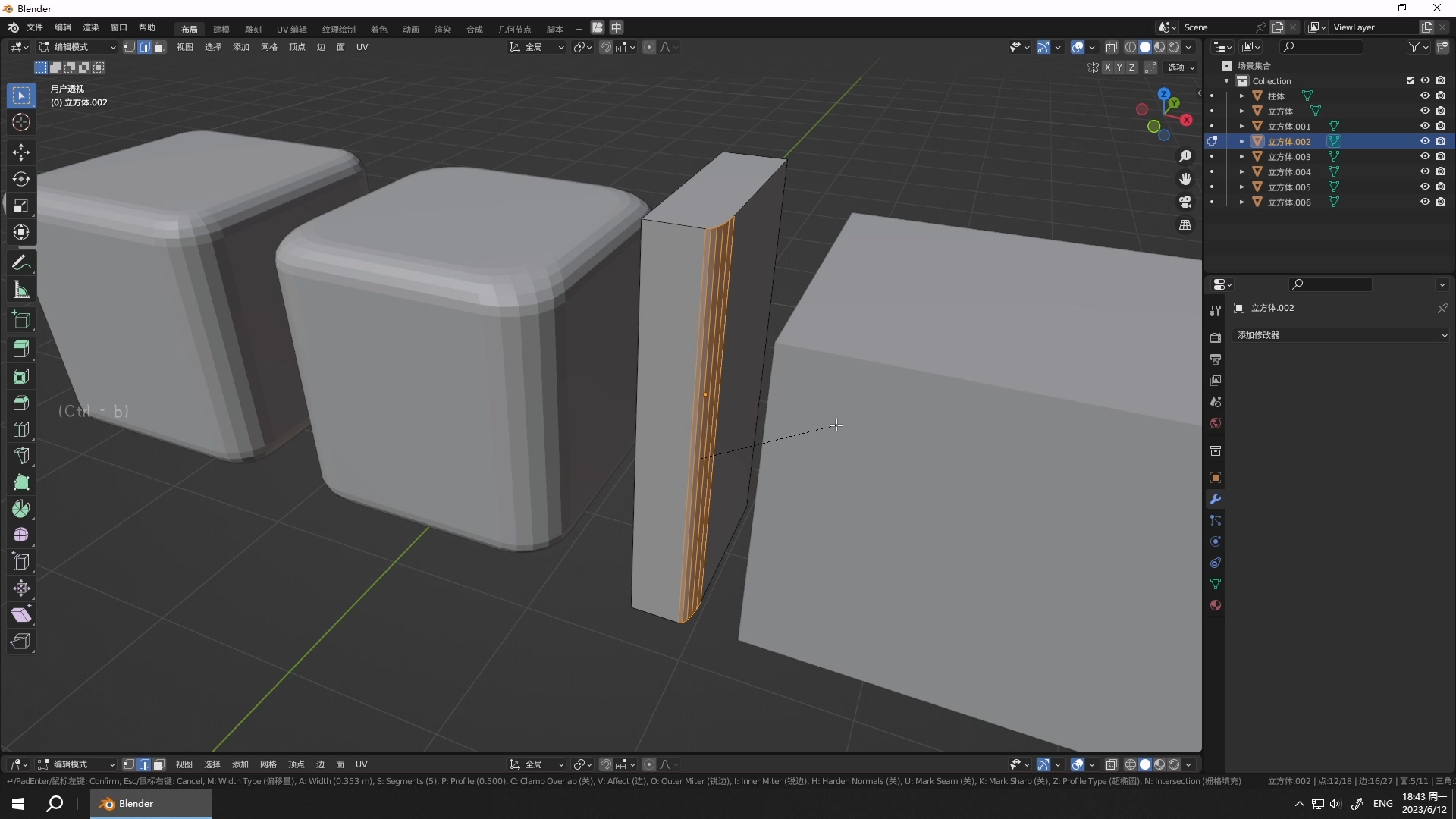1456x819 pixels.
Task: Activate the Knife tool
Action: [x=21, y=456]
